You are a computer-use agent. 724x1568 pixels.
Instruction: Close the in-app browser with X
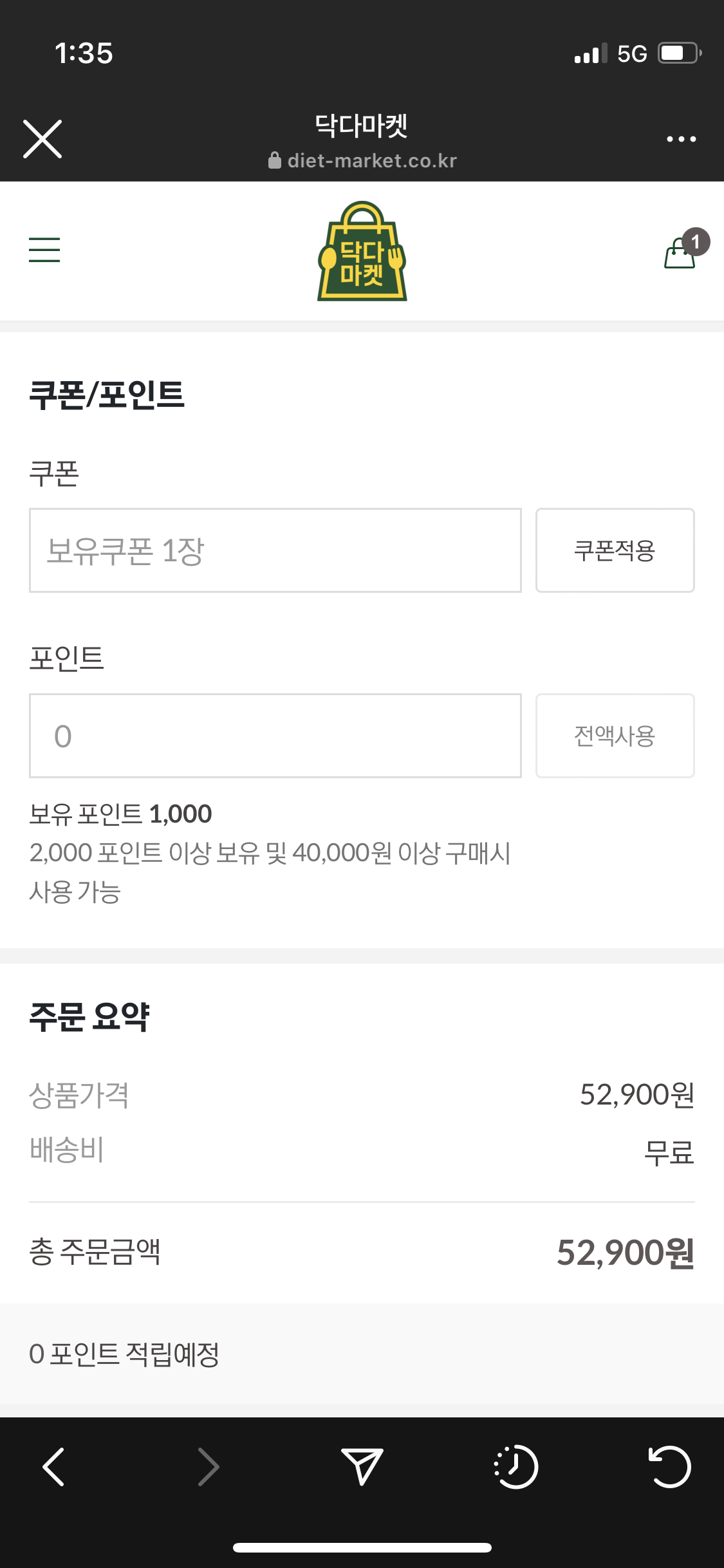[x=42, y=138]
